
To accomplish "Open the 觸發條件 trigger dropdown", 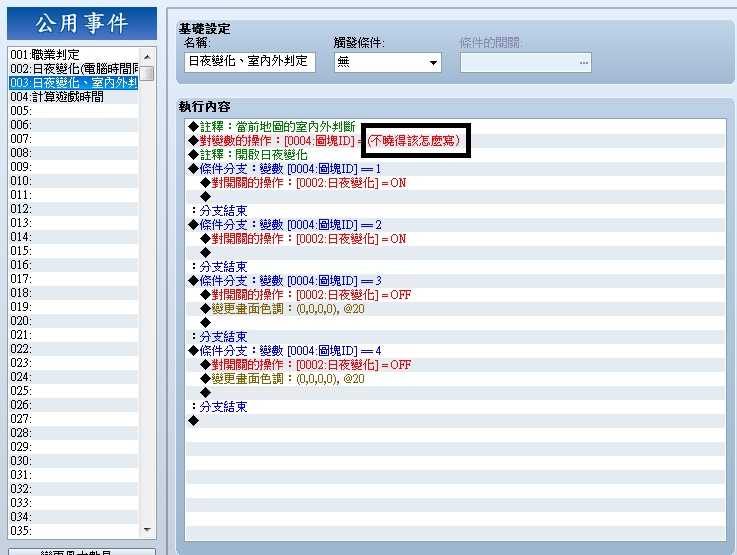I will coord(387,62).
